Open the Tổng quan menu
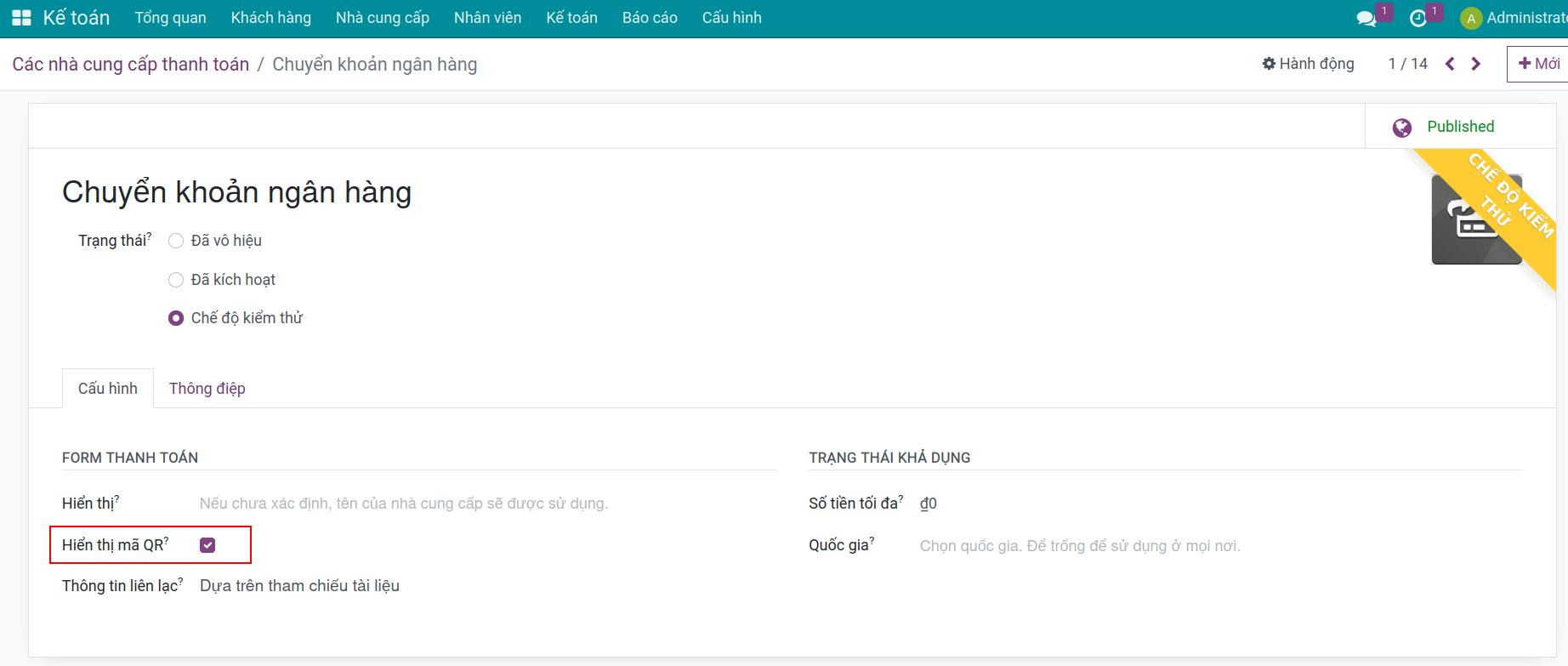1568x666 pixels. click(x=171, y=18)
